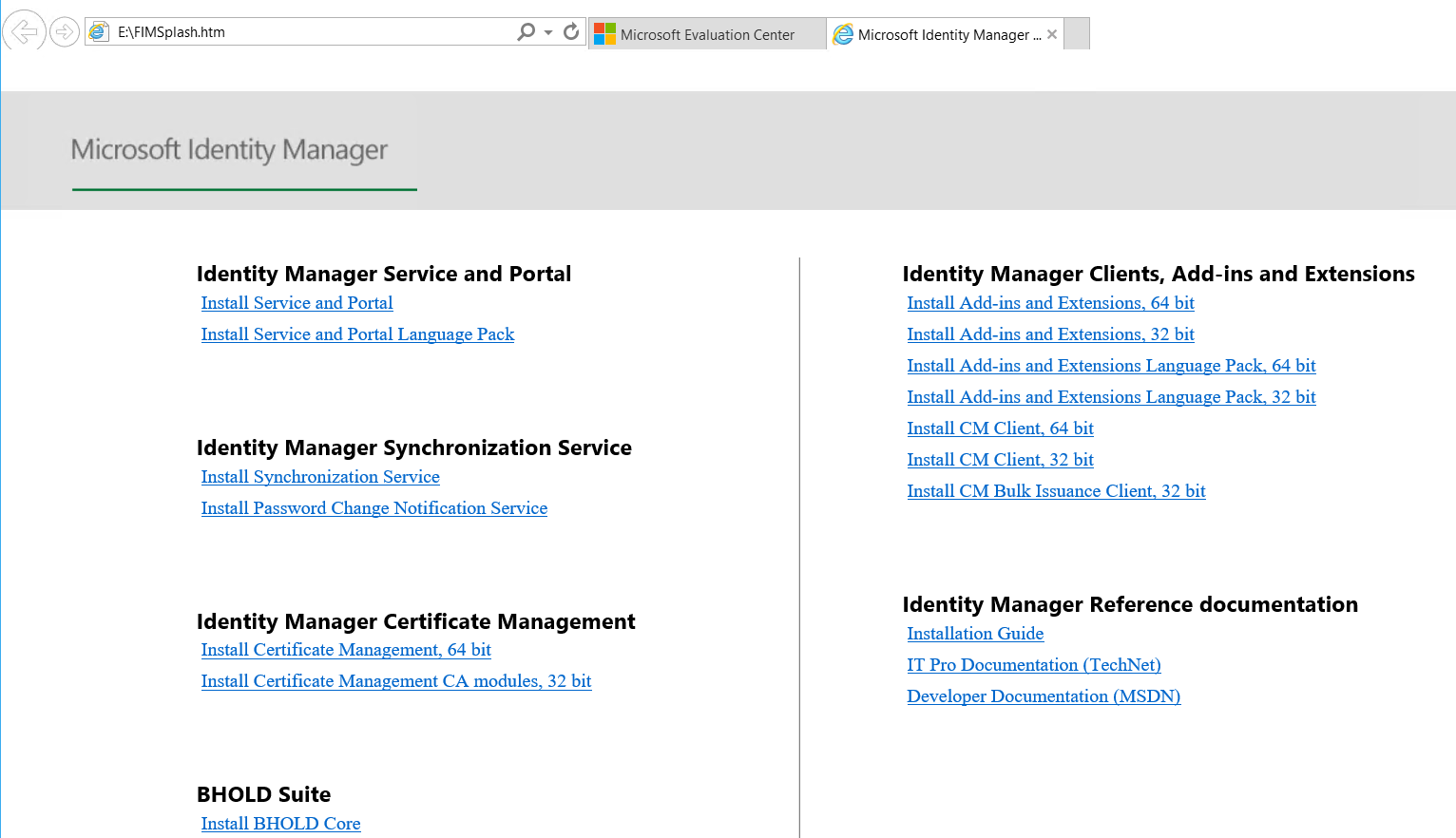Click Install Add-ins and Extensions, 64 bit
Screen dimensions: 1456x838
pos(1050,303)
